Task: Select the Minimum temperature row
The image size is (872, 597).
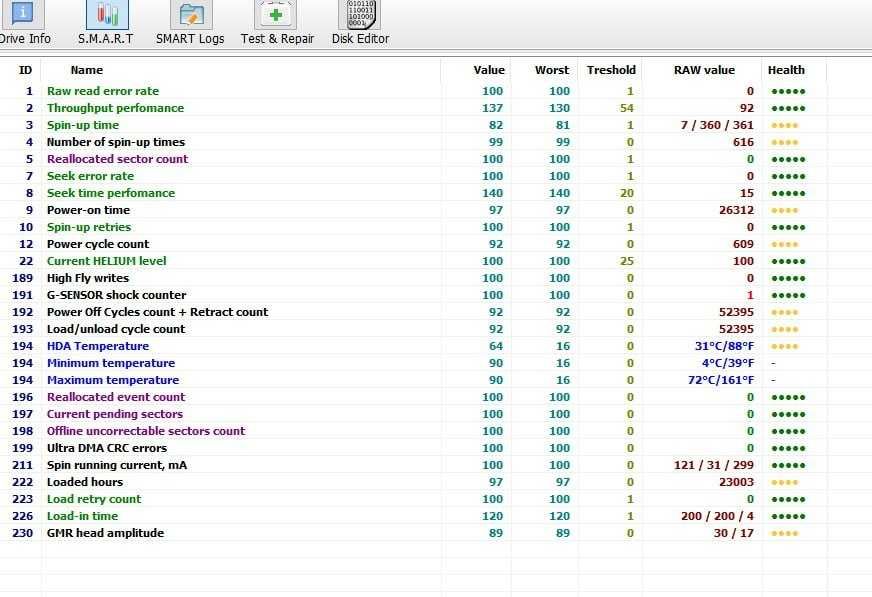Action: pyautogui.click(x=413, y=363)
